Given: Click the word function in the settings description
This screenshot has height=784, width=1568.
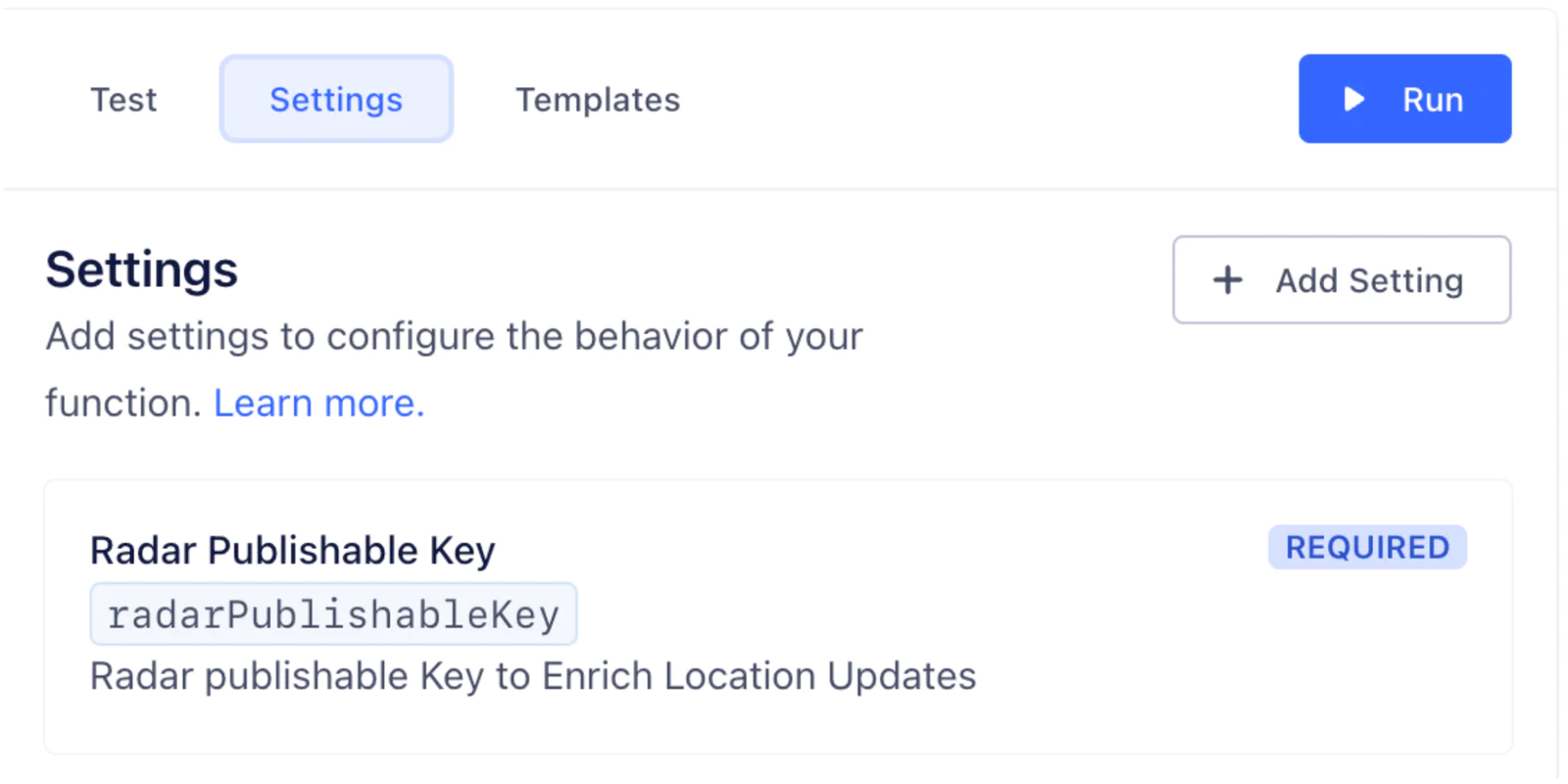Looking at the screenshot, I should click(x=123, y=402).
